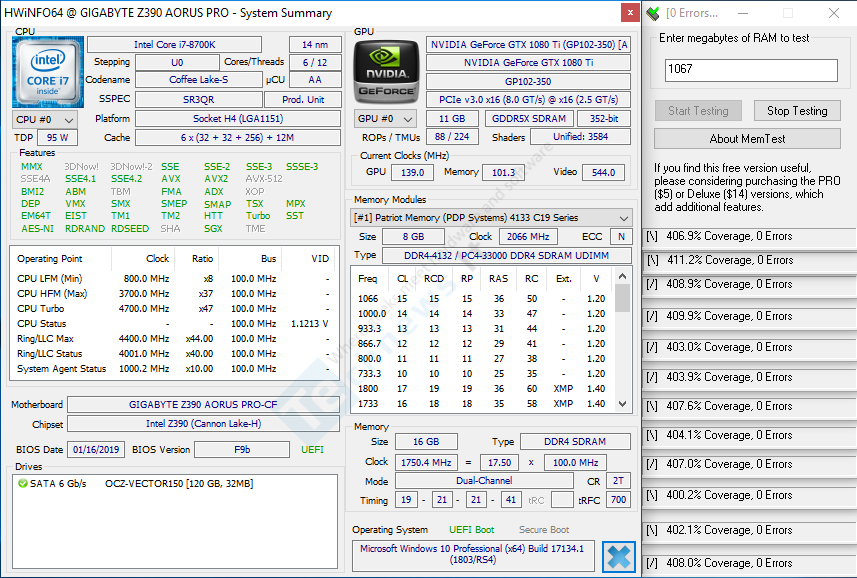Image resolution: width=857 pixels, height=578 pixels.
Task: Click the NVIDIA GeForce logo
Action: 387,71
